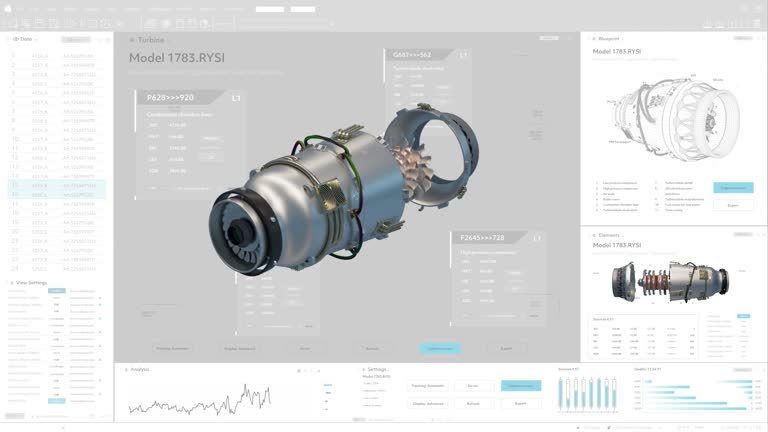Click the icon left of the Turbine title

tap(129, 39)
